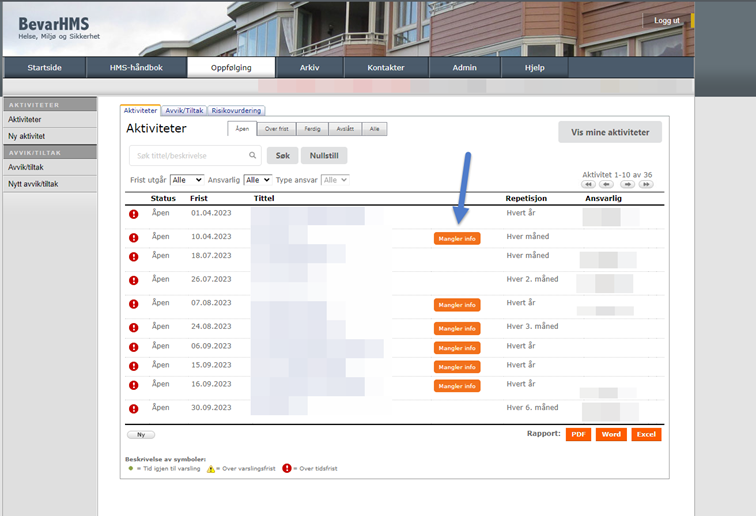
Task: Open the 'Ansvarlig' filter dropdown
Action: point(258,180)
